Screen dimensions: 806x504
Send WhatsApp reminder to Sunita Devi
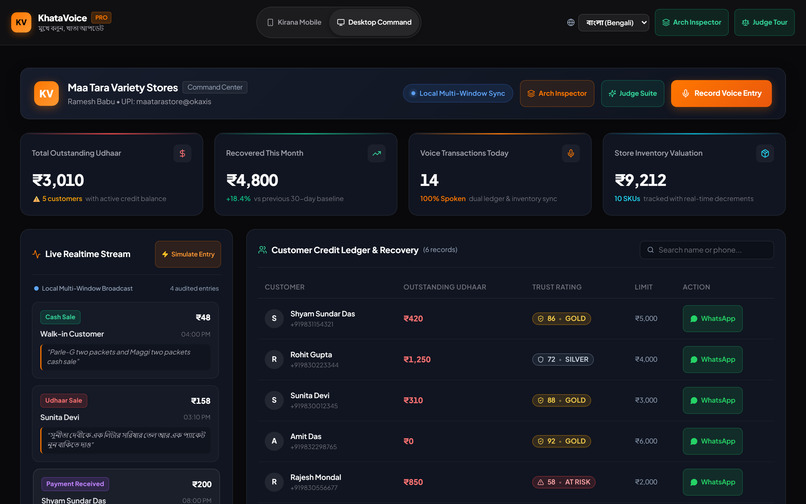pos(712,400)
